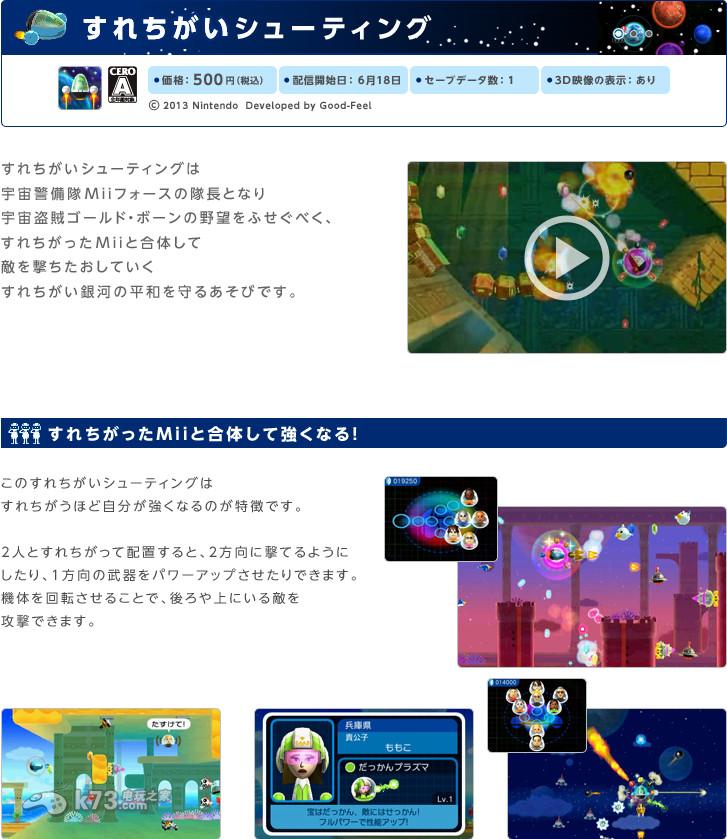Click the 3D映像の表示 badge
This screenshot has height=839, width=727.
(x=605, y=80)
